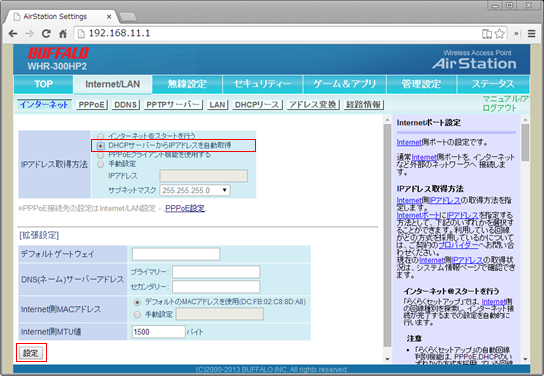Viewport: 544px width, 376px height.
Task: Click the main content vertical scrollbar
Action: click(x=387, y=234)
